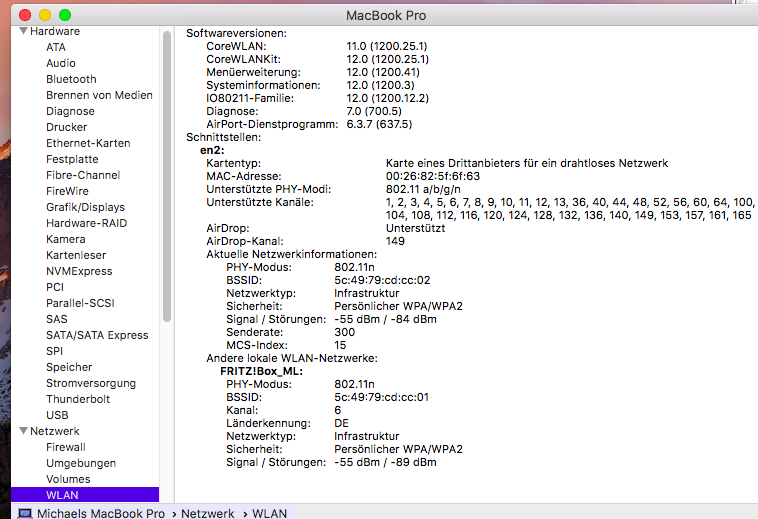Image resolution: width=758 pixels, height=519 pixels.
Task: Show Ethernet-Karten information
Action: pos(88,143)
